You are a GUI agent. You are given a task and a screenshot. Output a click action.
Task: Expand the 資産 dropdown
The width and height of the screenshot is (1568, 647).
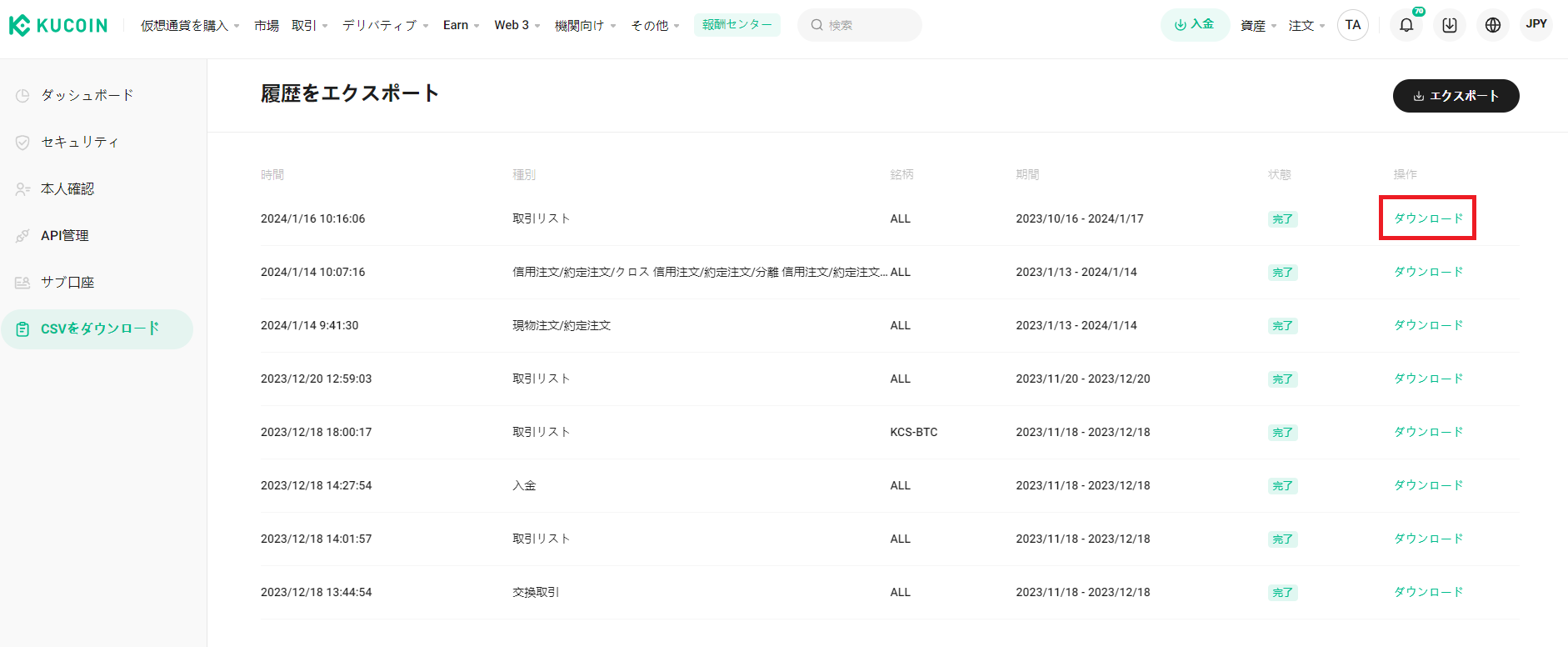pos(1258,26)
